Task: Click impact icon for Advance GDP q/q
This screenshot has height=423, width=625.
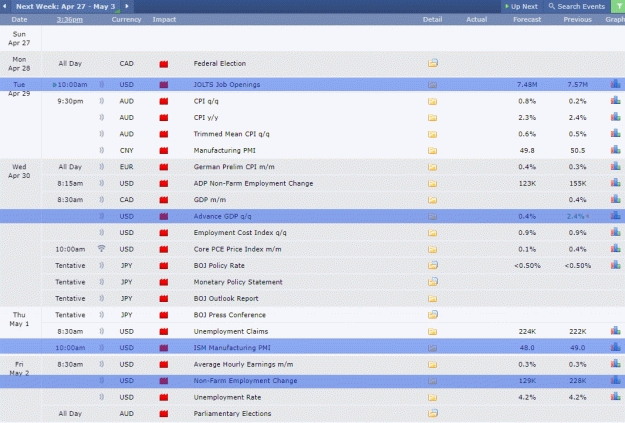Action: [x=163, y=216]
